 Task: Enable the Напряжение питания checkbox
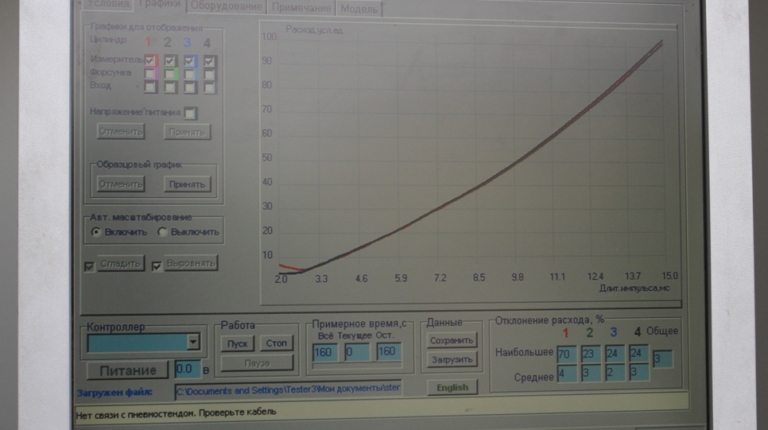[190, 112]
